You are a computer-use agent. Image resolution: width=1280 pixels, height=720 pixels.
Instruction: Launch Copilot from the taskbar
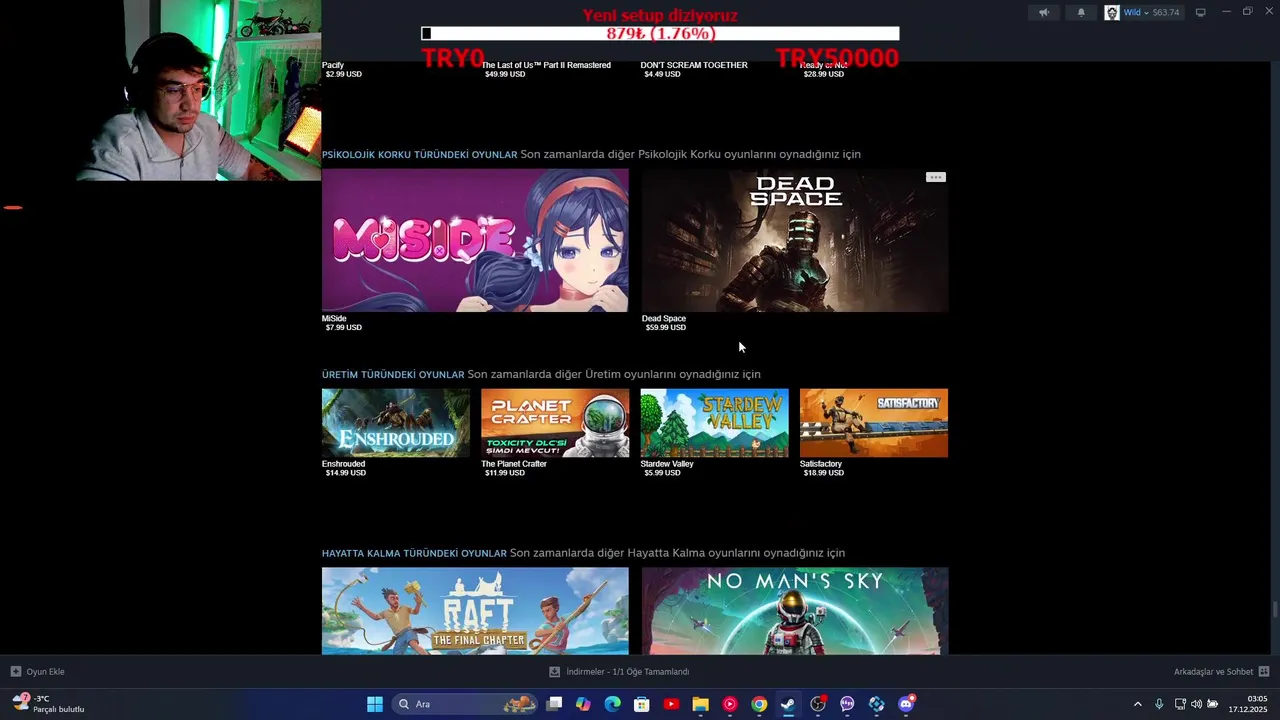coord(584,704)
